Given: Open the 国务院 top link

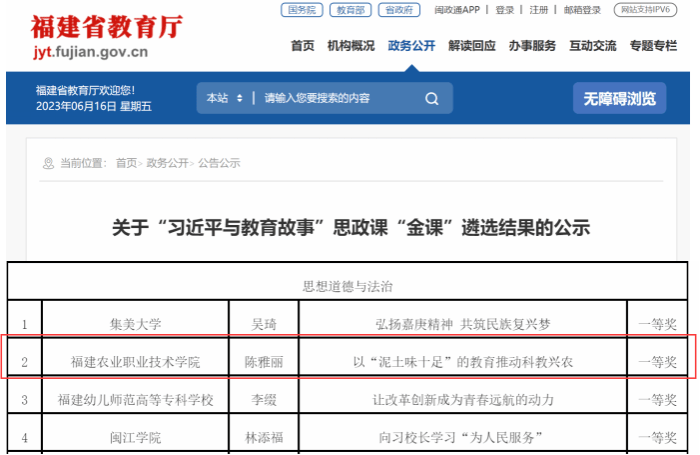Looking at the screenshot, I should coord(301,10).
